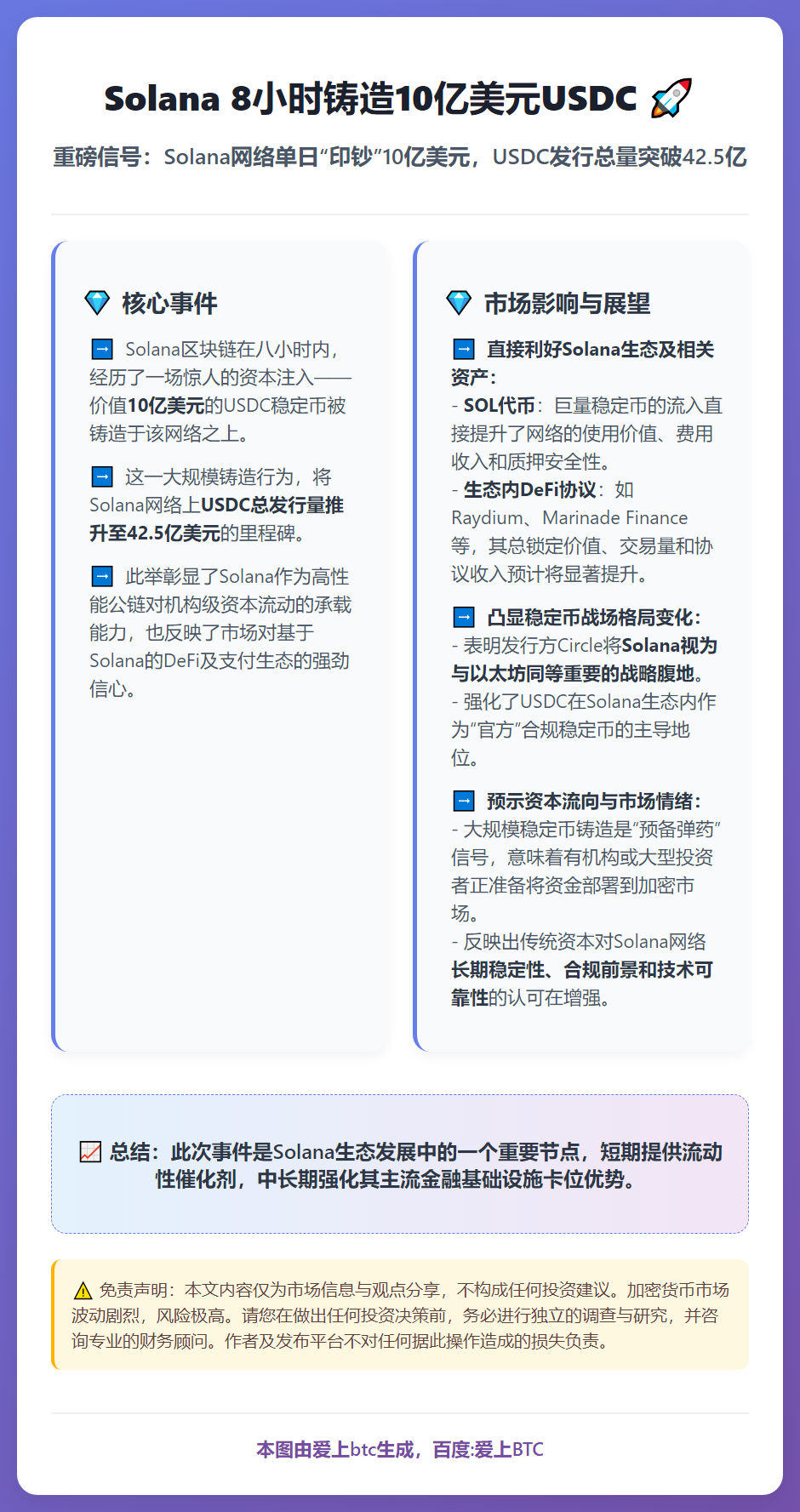
Task: Click the bold text USDC总发行量推
Action: 272,505
